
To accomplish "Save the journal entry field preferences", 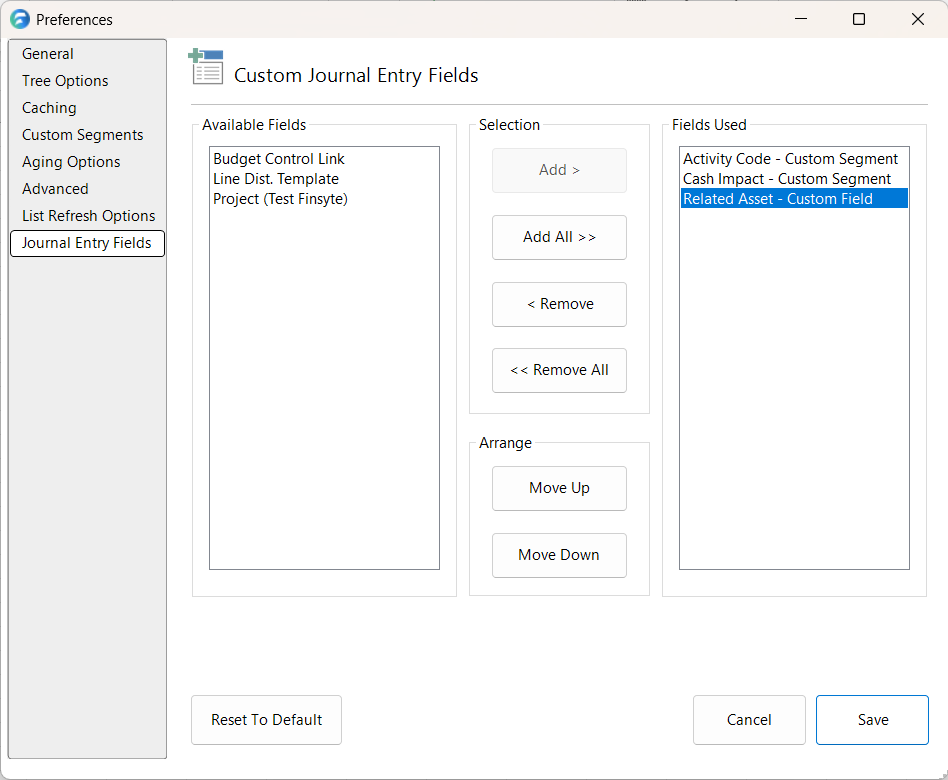I will [x=872, y=720].
